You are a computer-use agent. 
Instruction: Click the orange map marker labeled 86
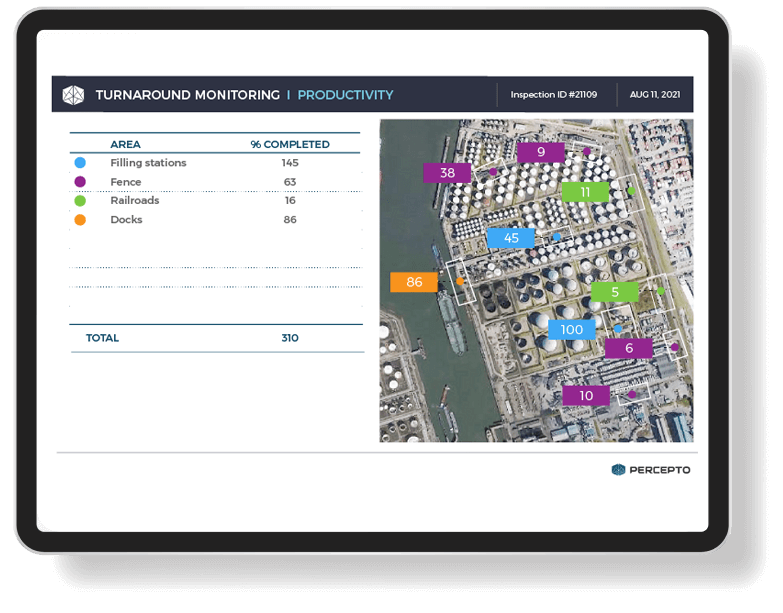414,282
